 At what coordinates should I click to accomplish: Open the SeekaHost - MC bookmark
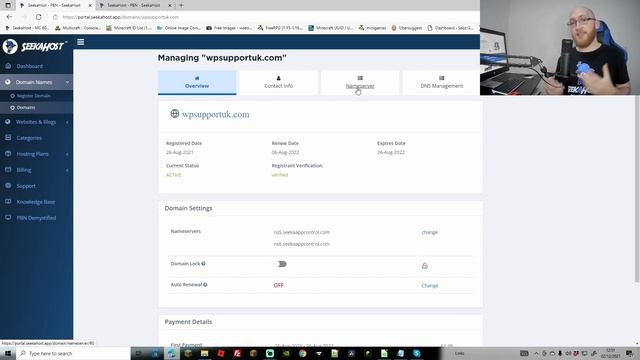tap(27, 28)
